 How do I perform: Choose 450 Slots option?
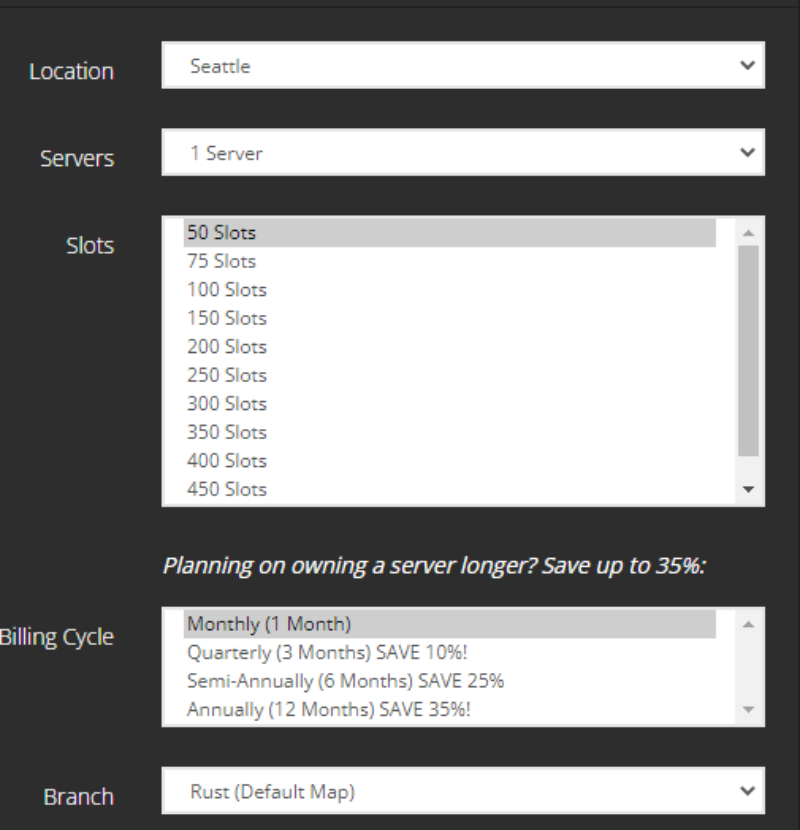click(x=450, y=490)
